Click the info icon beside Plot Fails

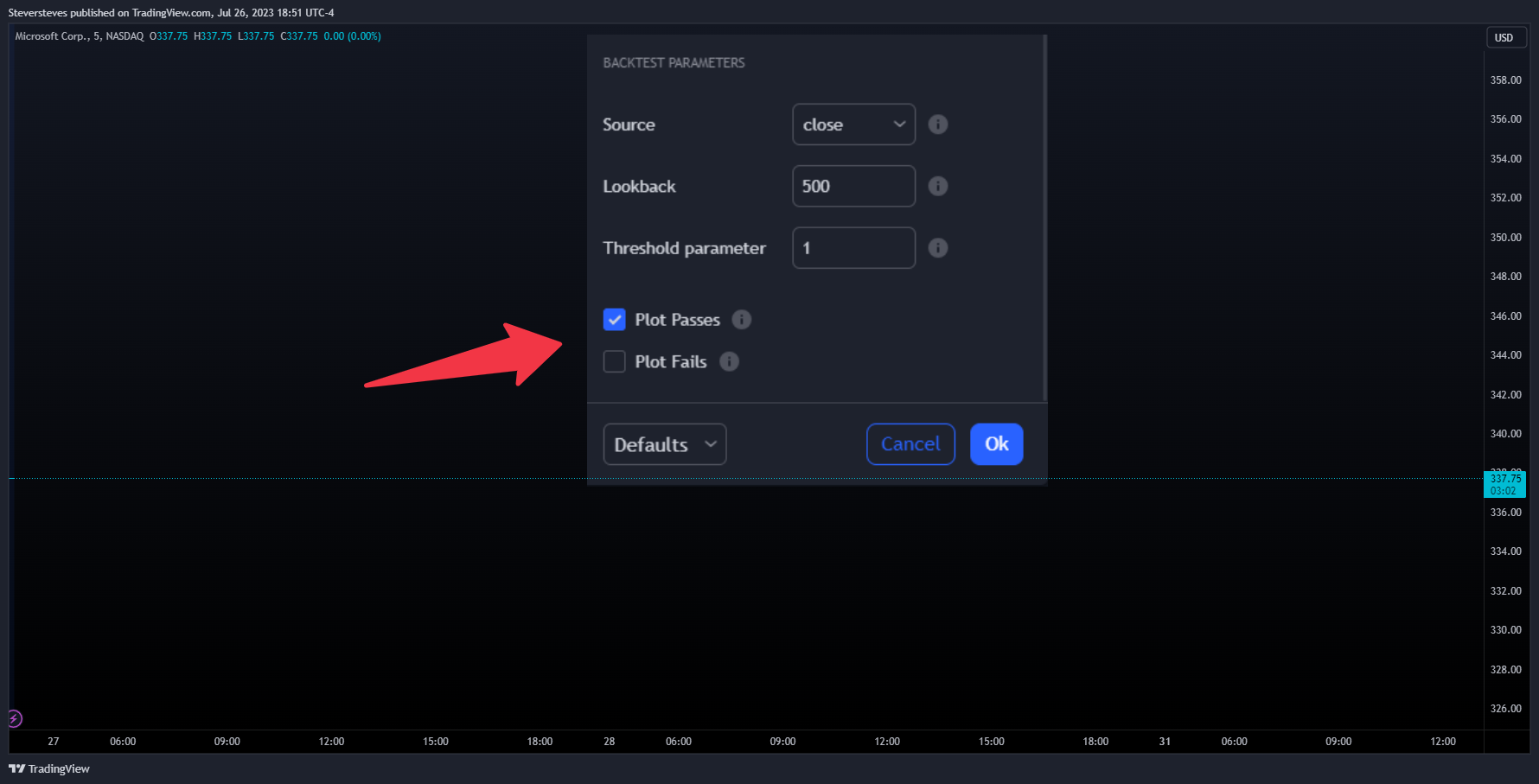tap(730, 361)
